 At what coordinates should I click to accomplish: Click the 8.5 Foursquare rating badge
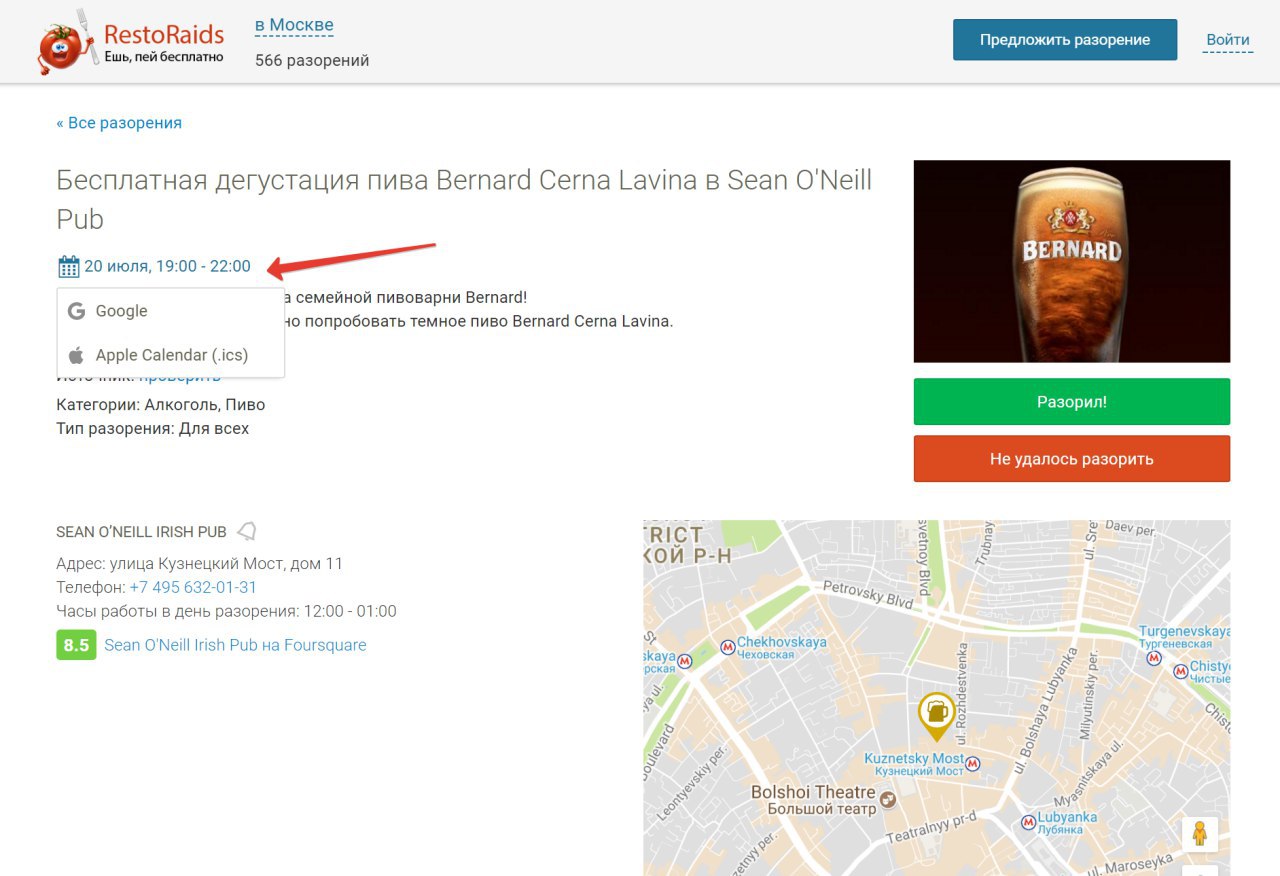point(76,645)
